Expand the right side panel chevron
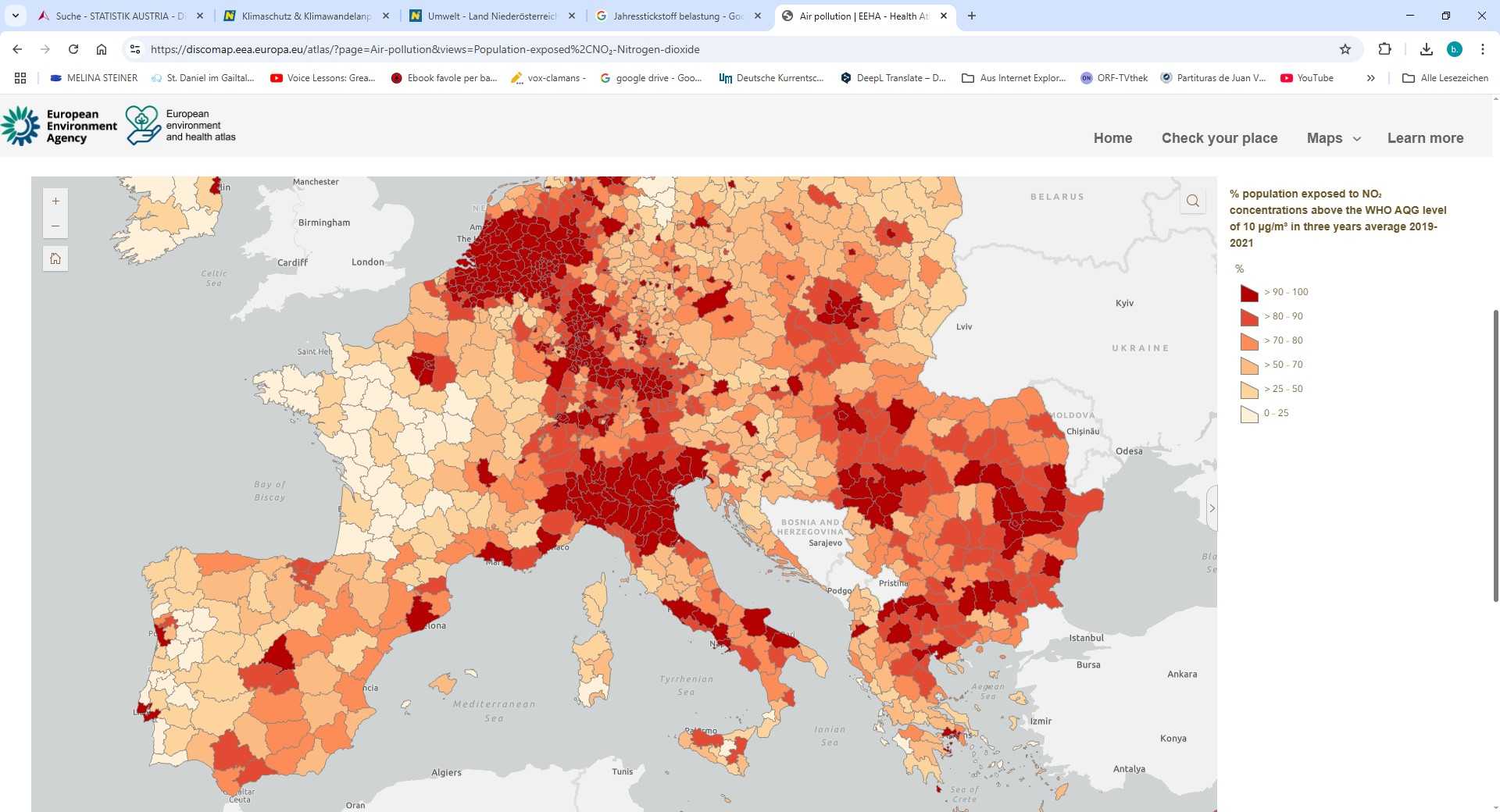The image size is (1500, 812). point(1212,507)
